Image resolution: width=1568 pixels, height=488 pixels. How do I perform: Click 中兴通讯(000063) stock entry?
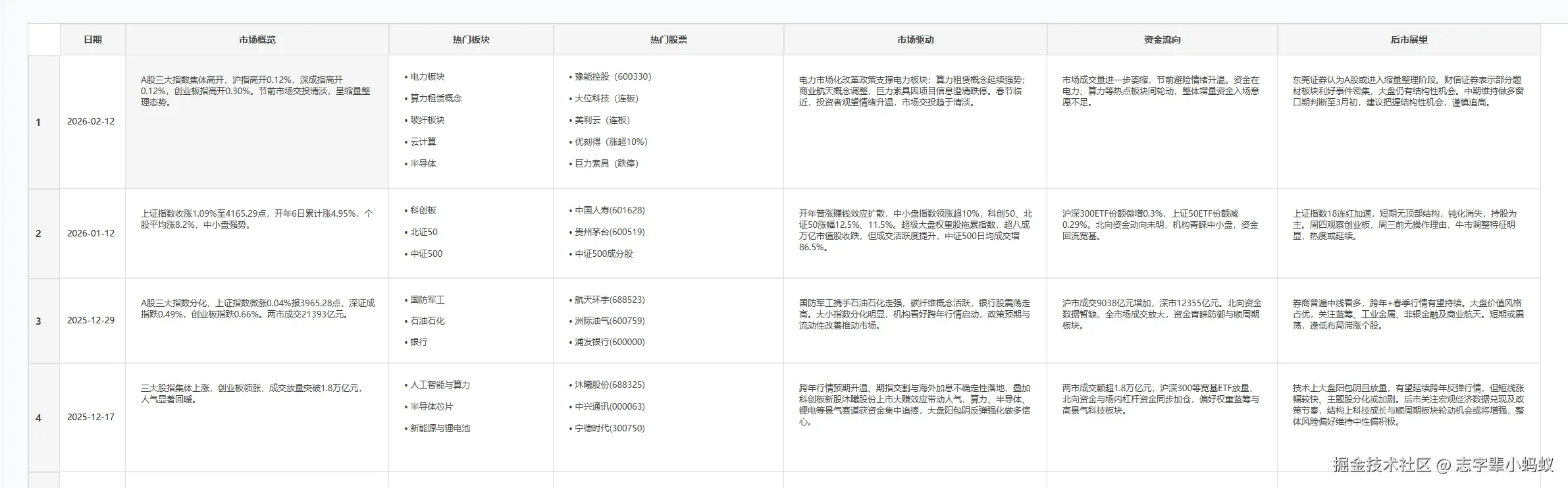tap(608, 406)
